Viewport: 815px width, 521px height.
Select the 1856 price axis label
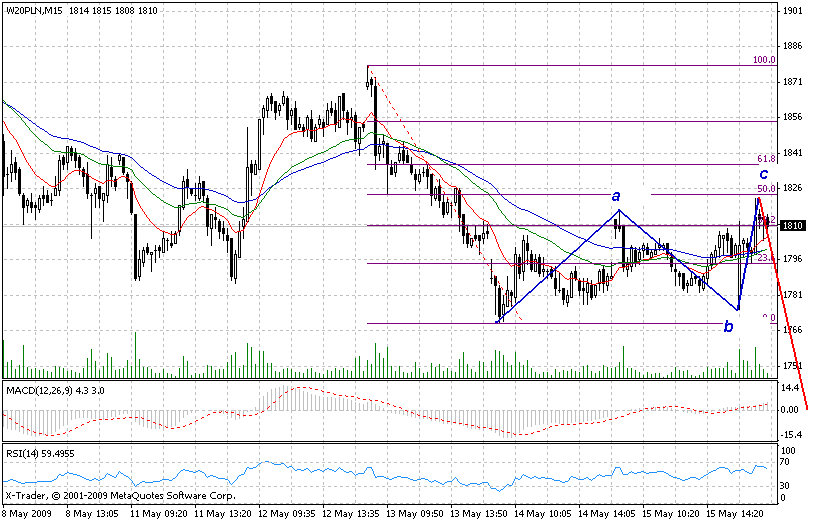793,118
